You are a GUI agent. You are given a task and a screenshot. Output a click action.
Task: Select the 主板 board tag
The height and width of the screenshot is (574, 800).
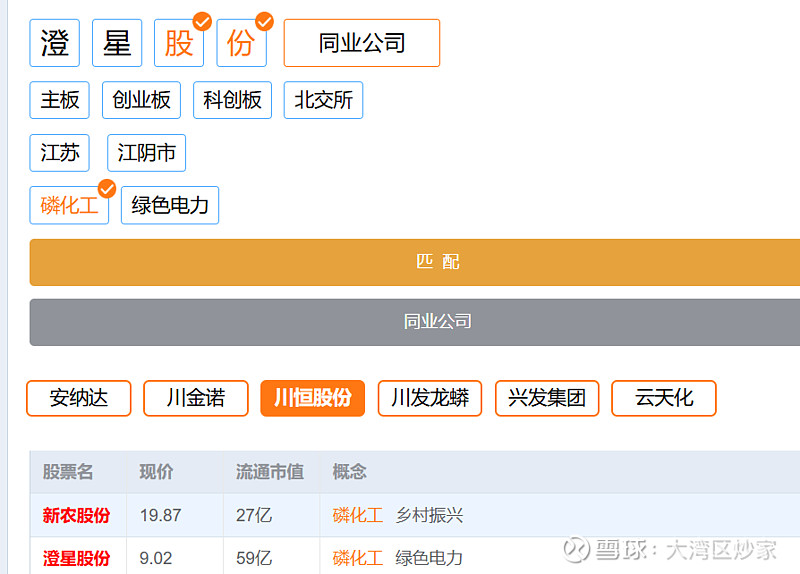click(x=60, y=100)
